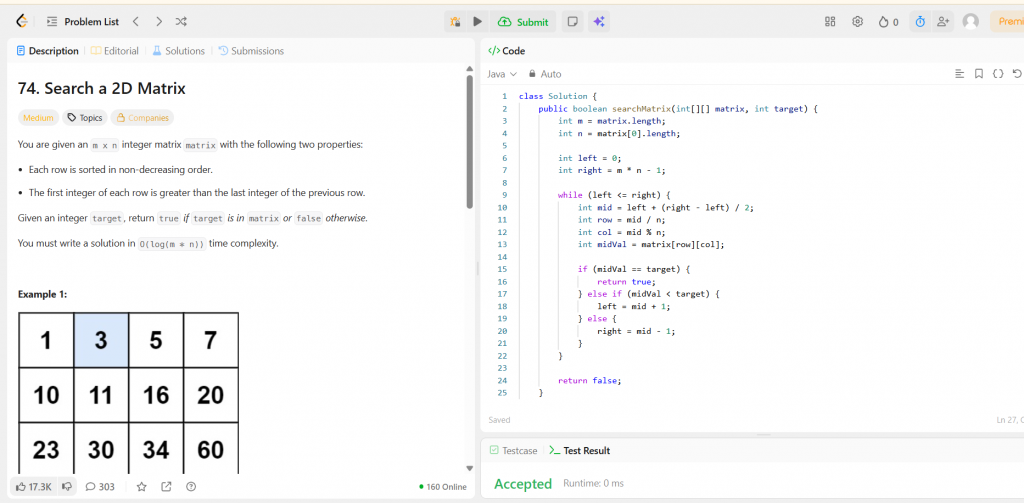Switch to the Testcase tab
This screenshot has height=503, width=1024.
pos(514,451)
